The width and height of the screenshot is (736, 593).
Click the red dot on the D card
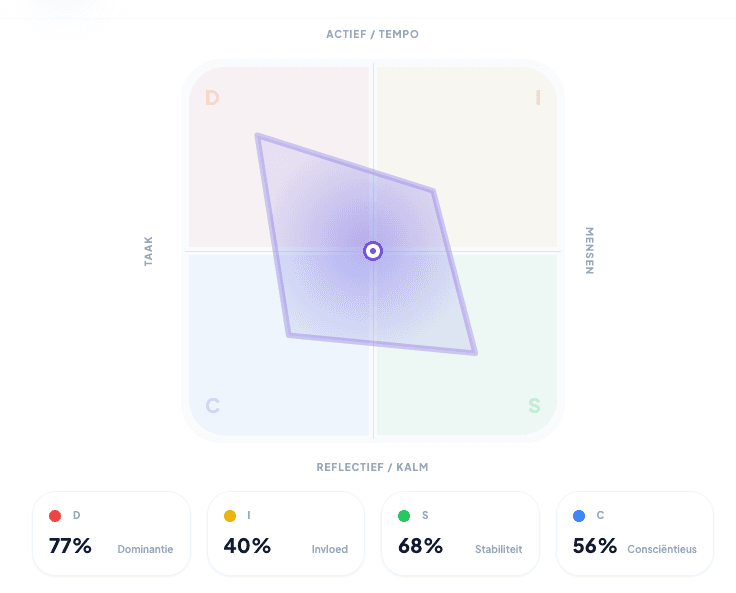click(55, 516)
